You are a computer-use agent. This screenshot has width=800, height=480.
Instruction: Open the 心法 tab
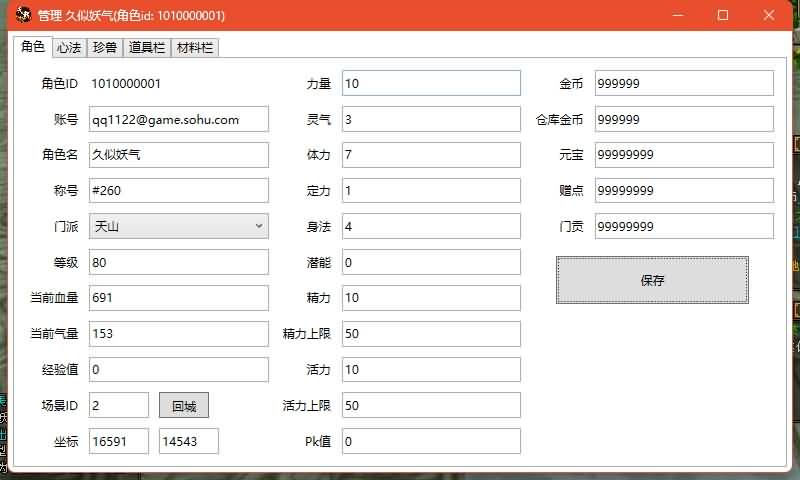tap(69, 48)
